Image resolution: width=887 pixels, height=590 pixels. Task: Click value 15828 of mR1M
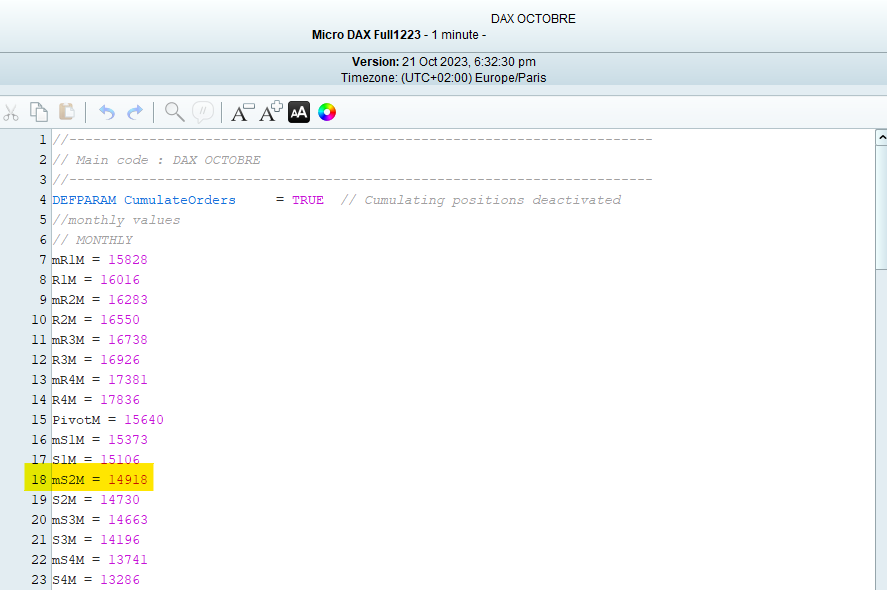tap(128, 260)
